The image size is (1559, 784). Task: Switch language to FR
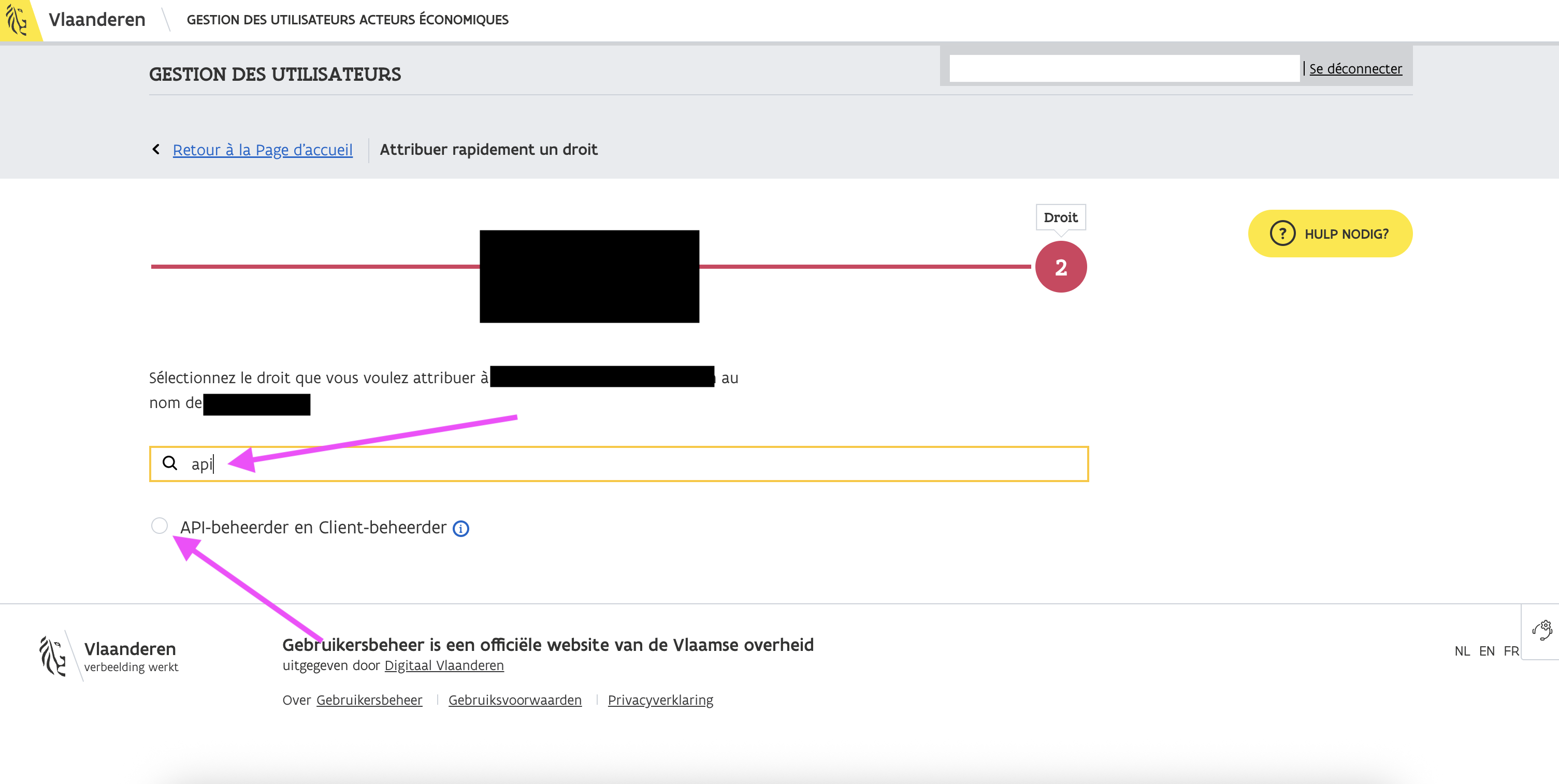[1511, 651]
